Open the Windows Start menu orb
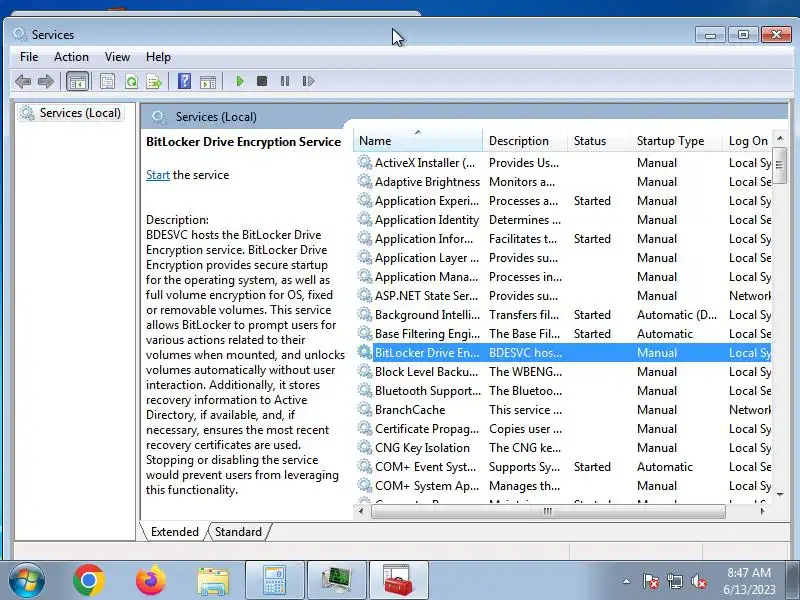The height and width of the screenshot is (600, 800). [26, 581]
